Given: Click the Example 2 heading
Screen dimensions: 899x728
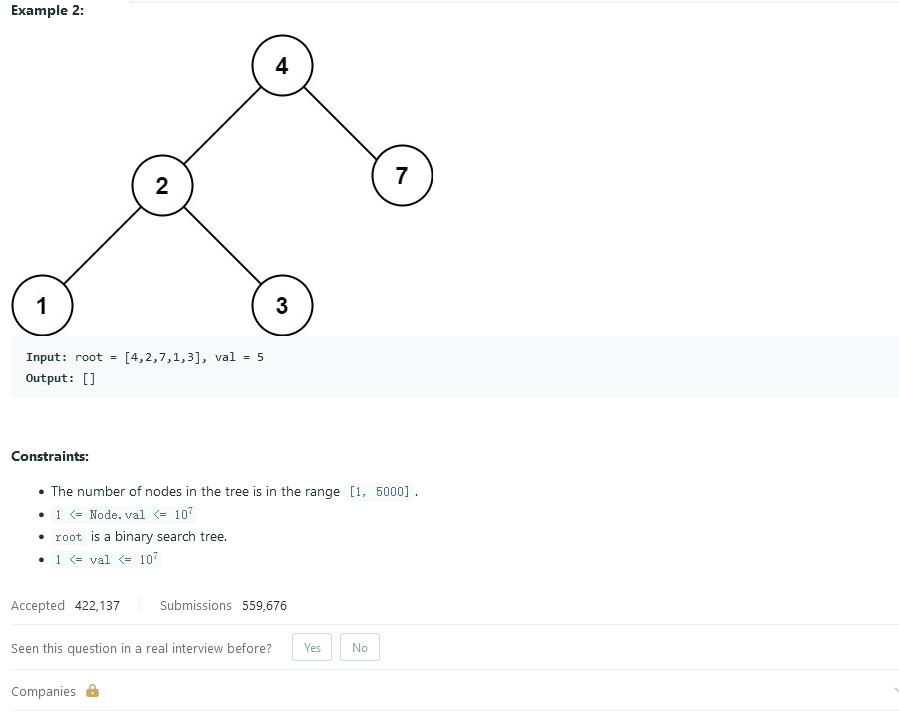Looking at the screenshot, I should (x=48, y=10).
